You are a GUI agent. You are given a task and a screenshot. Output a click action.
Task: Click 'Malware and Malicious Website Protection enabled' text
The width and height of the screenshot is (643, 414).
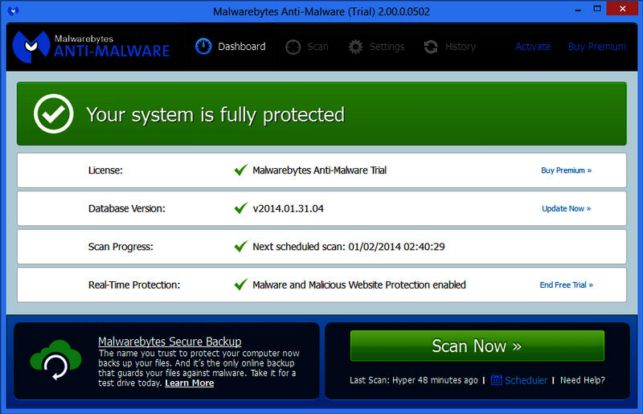359,284
